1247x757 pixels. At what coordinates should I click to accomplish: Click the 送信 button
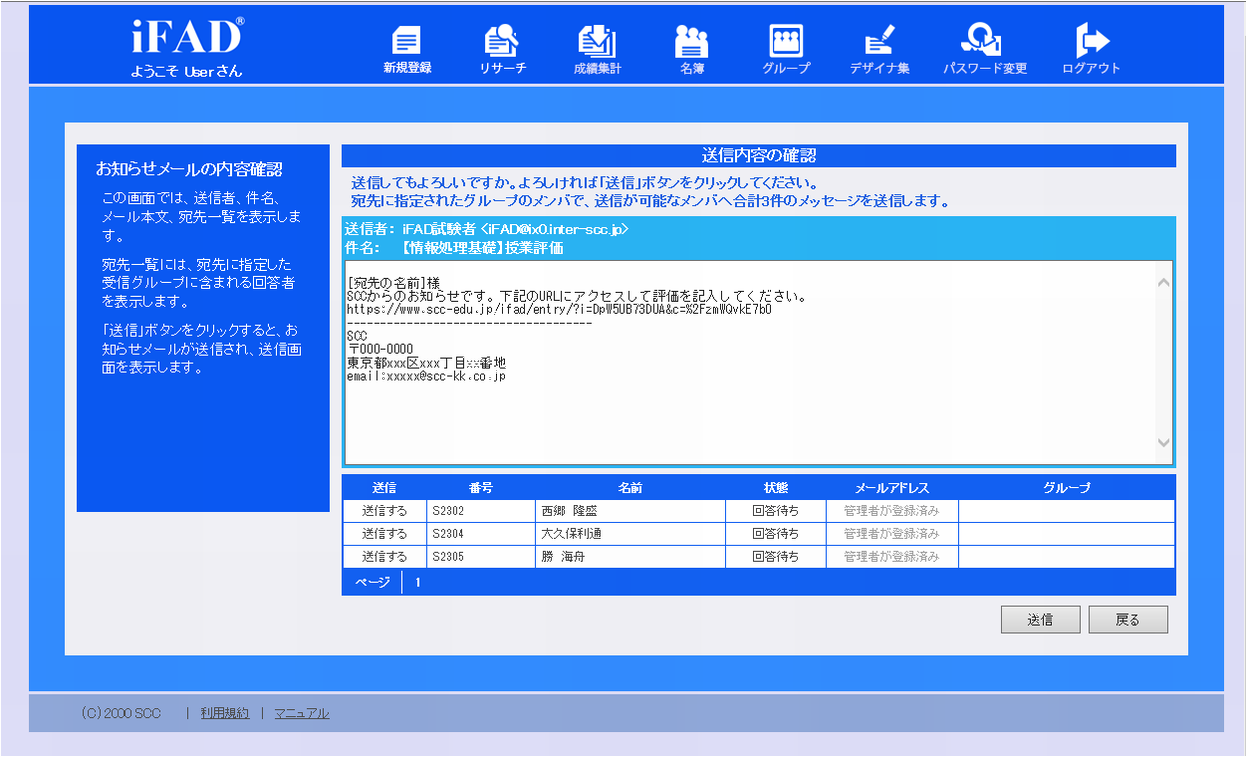tap(1040, 619)
